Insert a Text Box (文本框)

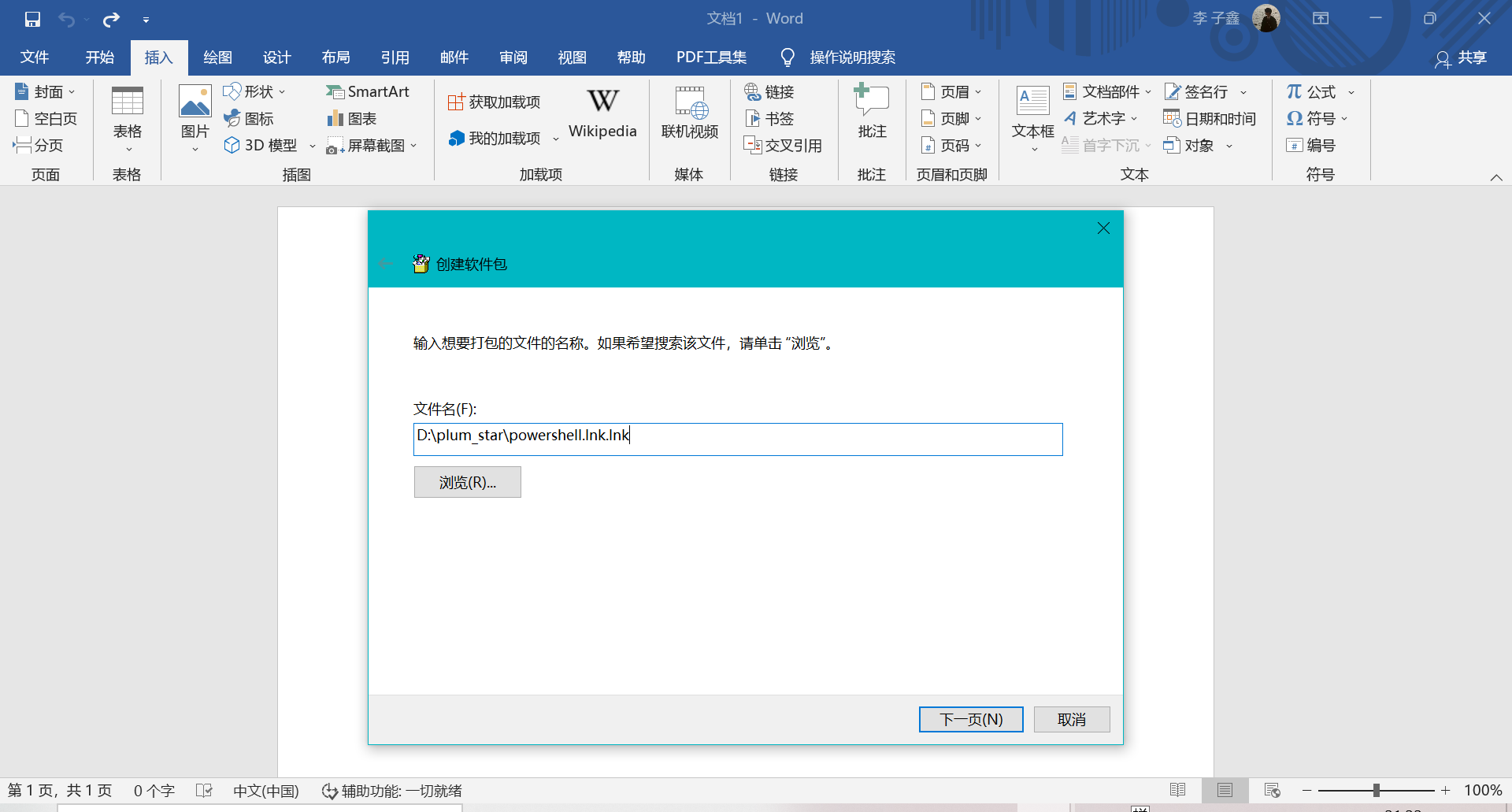click(x=1032, y=118)
